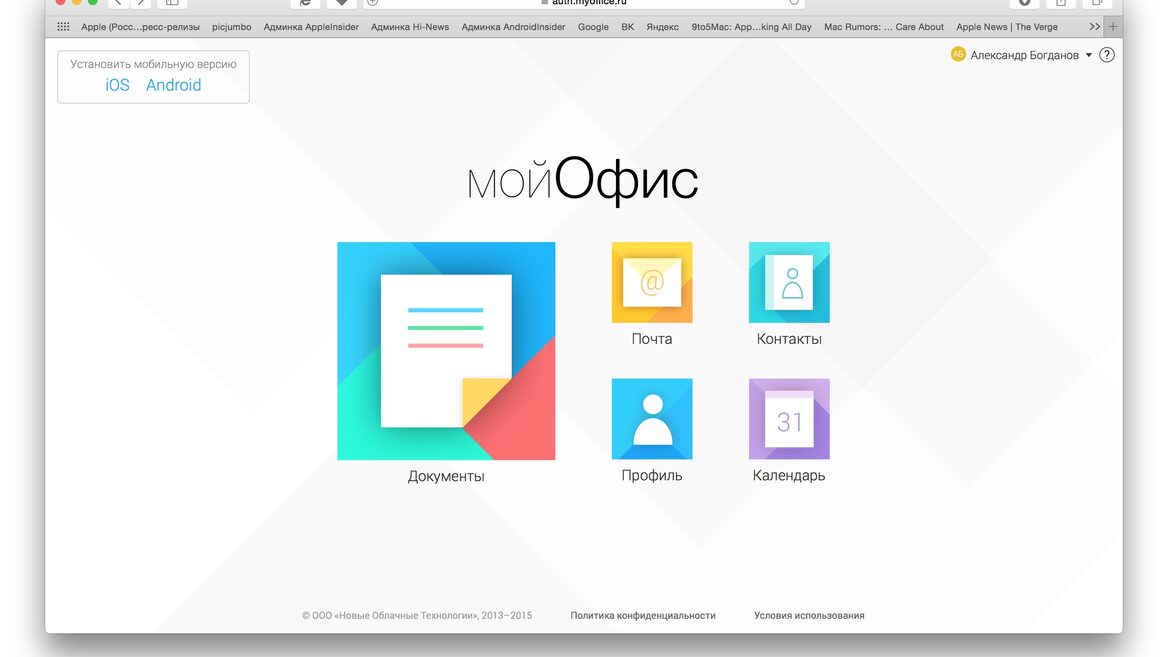Click the МойОфис logo heading
This screenshot has height=657, width=1168.
click(583, 180)
